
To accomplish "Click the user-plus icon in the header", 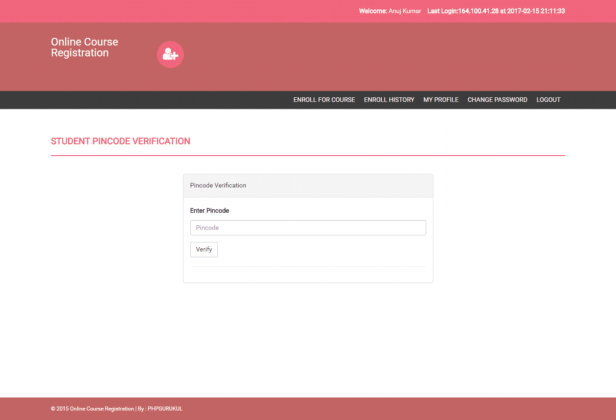I will 169,55.
